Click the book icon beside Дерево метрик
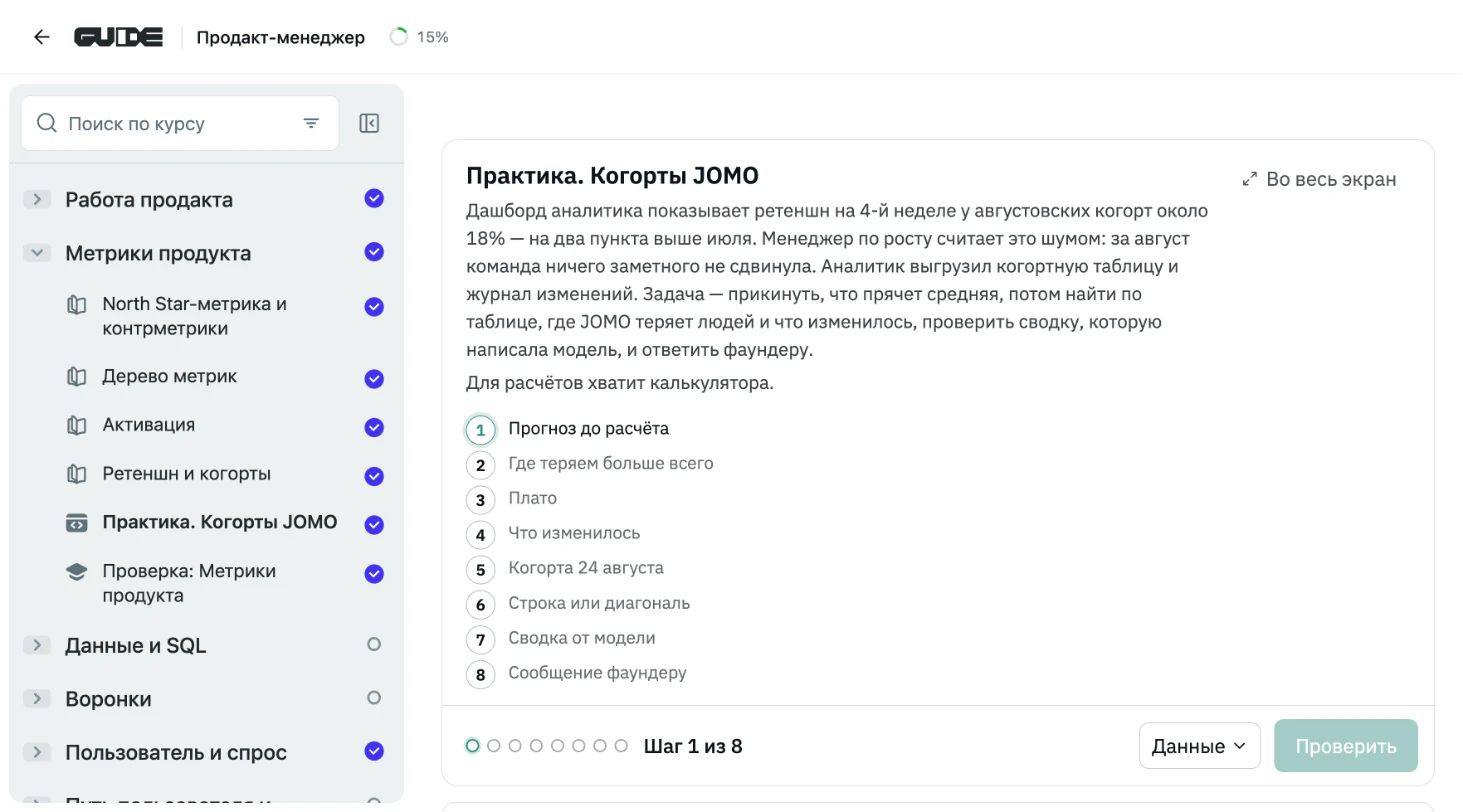The height and width of the screenshot is (812, 1463). (x=76, y=377)
